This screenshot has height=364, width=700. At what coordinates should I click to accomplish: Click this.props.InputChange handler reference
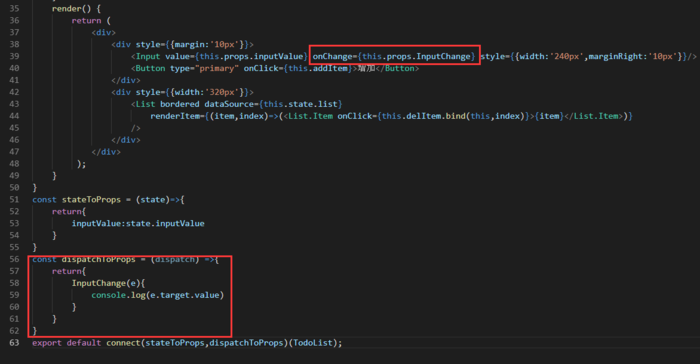click(416, 56)
